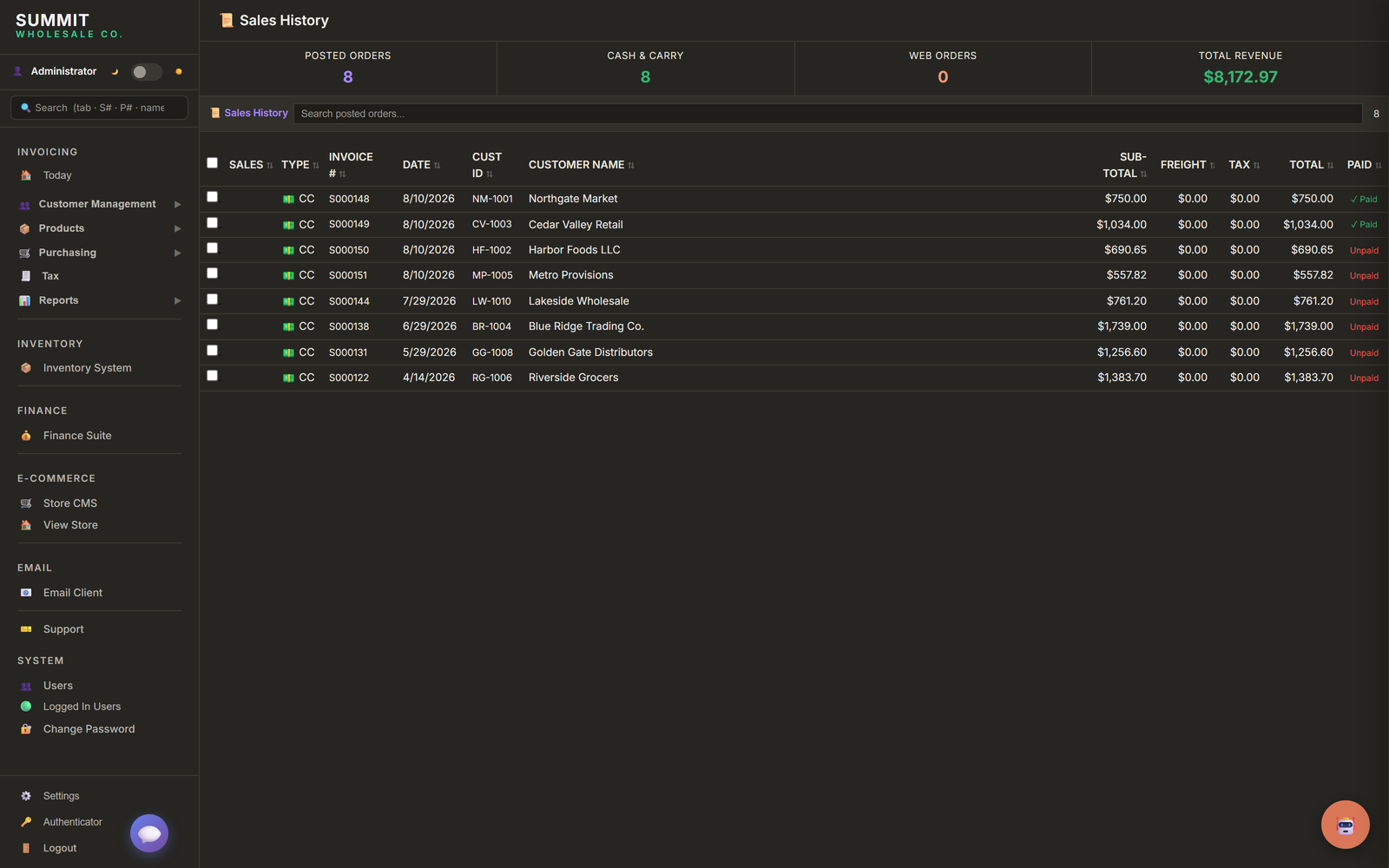The width and height of the screenshot is (1389, 868).
Task: Open Inventory System from sidebar
Action: 88,368
